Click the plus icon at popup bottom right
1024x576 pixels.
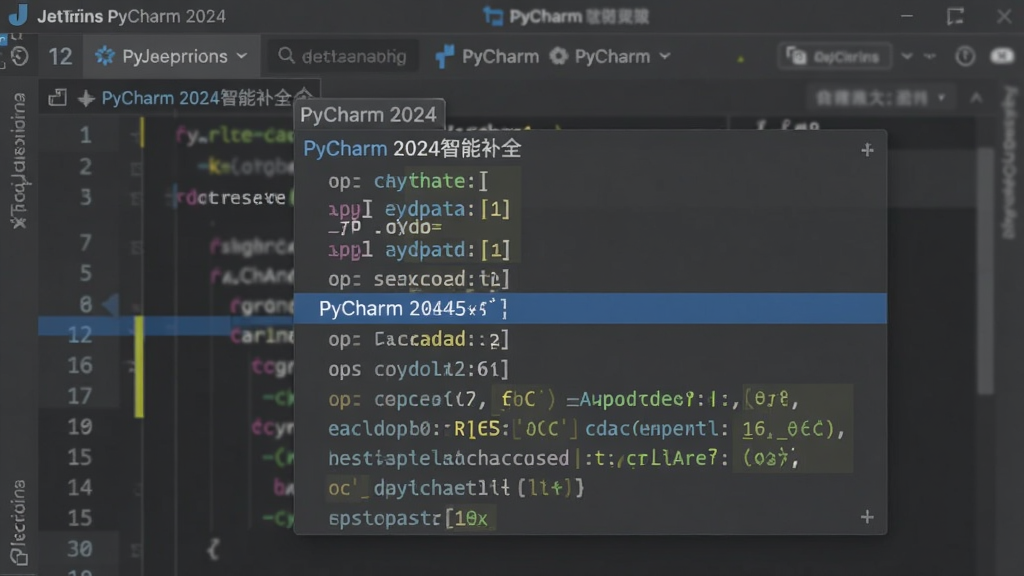867,517
